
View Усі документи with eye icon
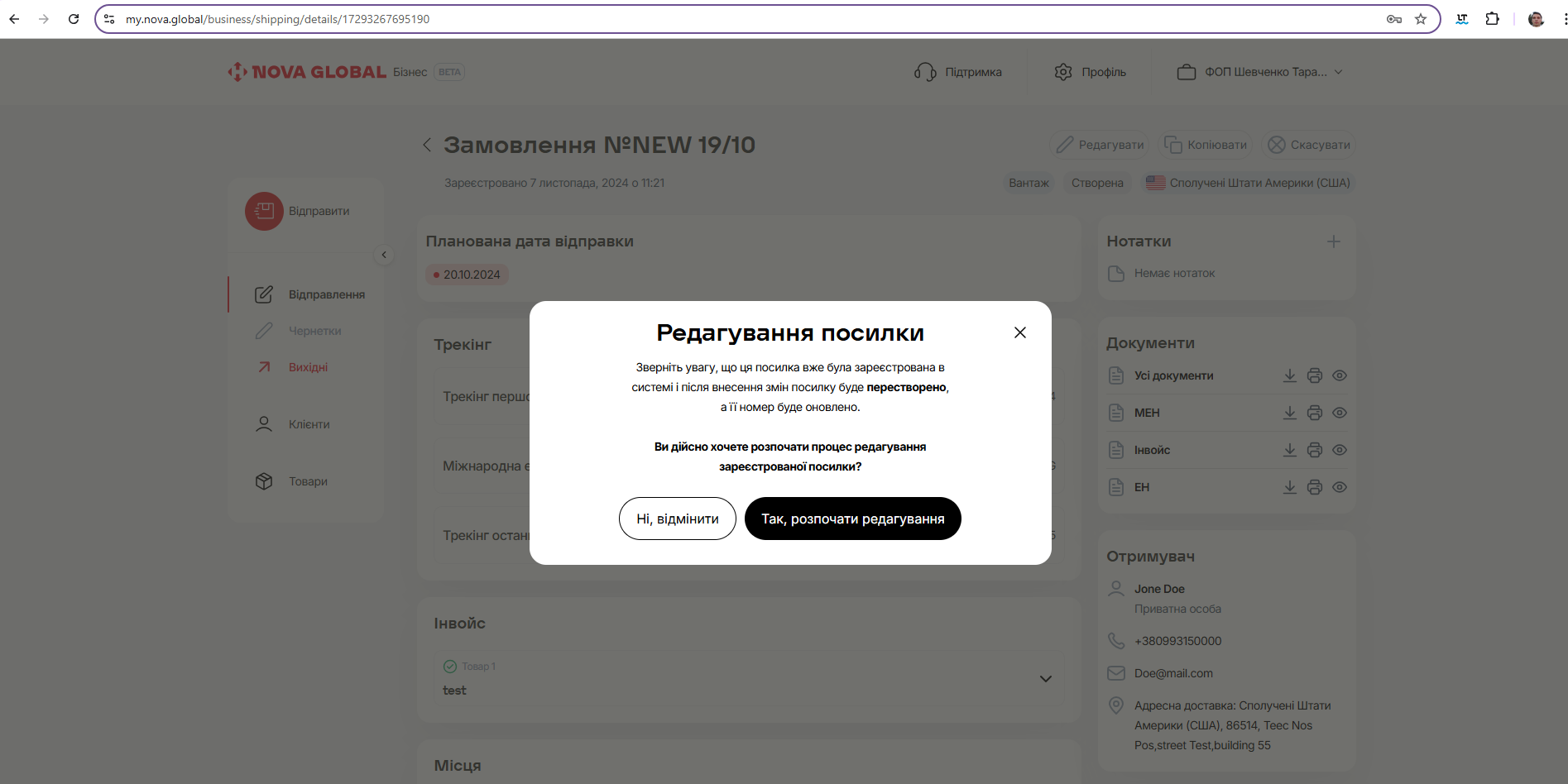tap(1340, 375)
